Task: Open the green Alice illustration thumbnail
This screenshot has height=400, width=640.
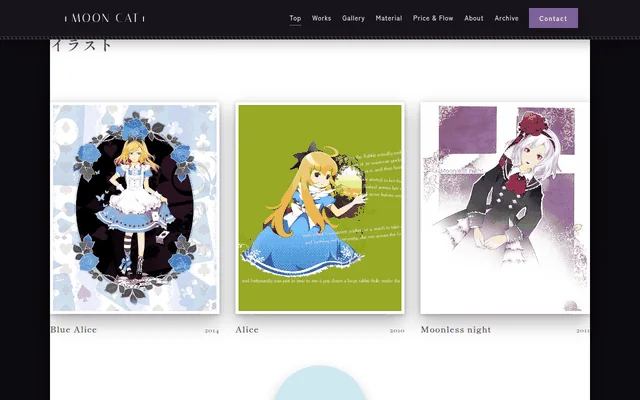Action: (320, 208)
